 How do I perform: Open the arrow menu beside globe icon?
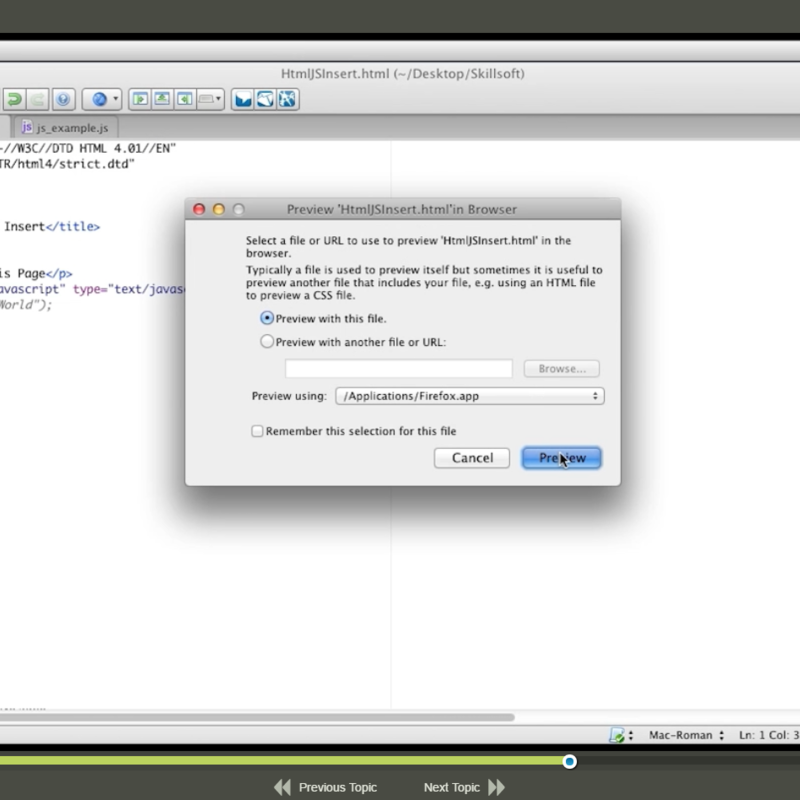coord(116,99)
